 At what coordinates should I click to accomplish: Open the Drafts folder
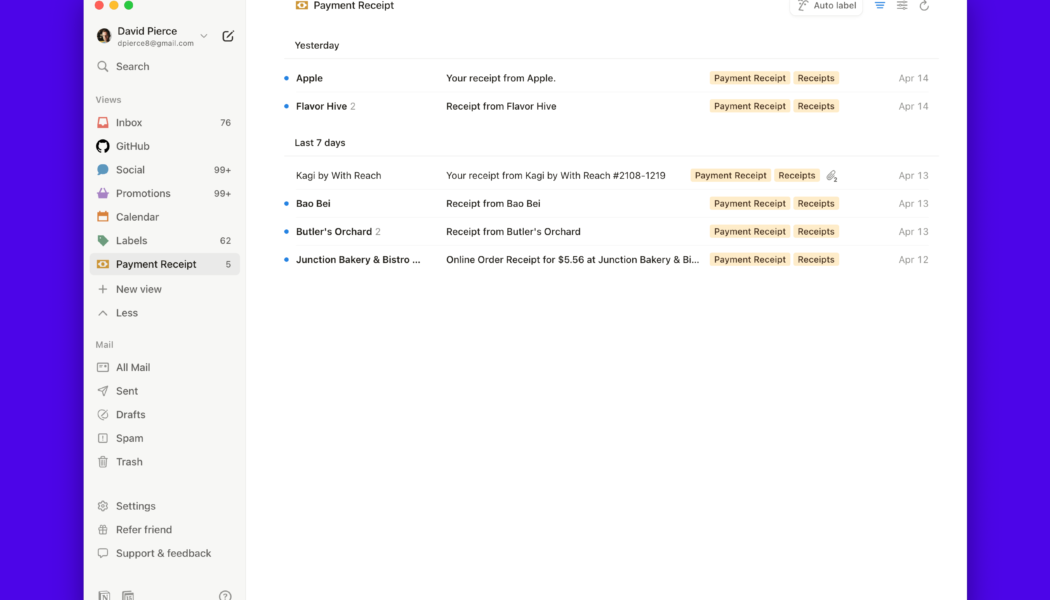130,415
